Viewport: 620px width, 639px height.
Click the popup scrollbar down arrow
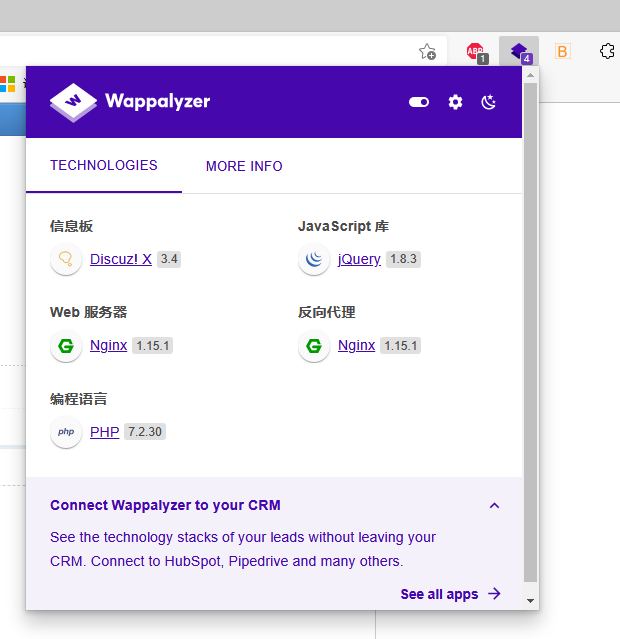[530, 601]
